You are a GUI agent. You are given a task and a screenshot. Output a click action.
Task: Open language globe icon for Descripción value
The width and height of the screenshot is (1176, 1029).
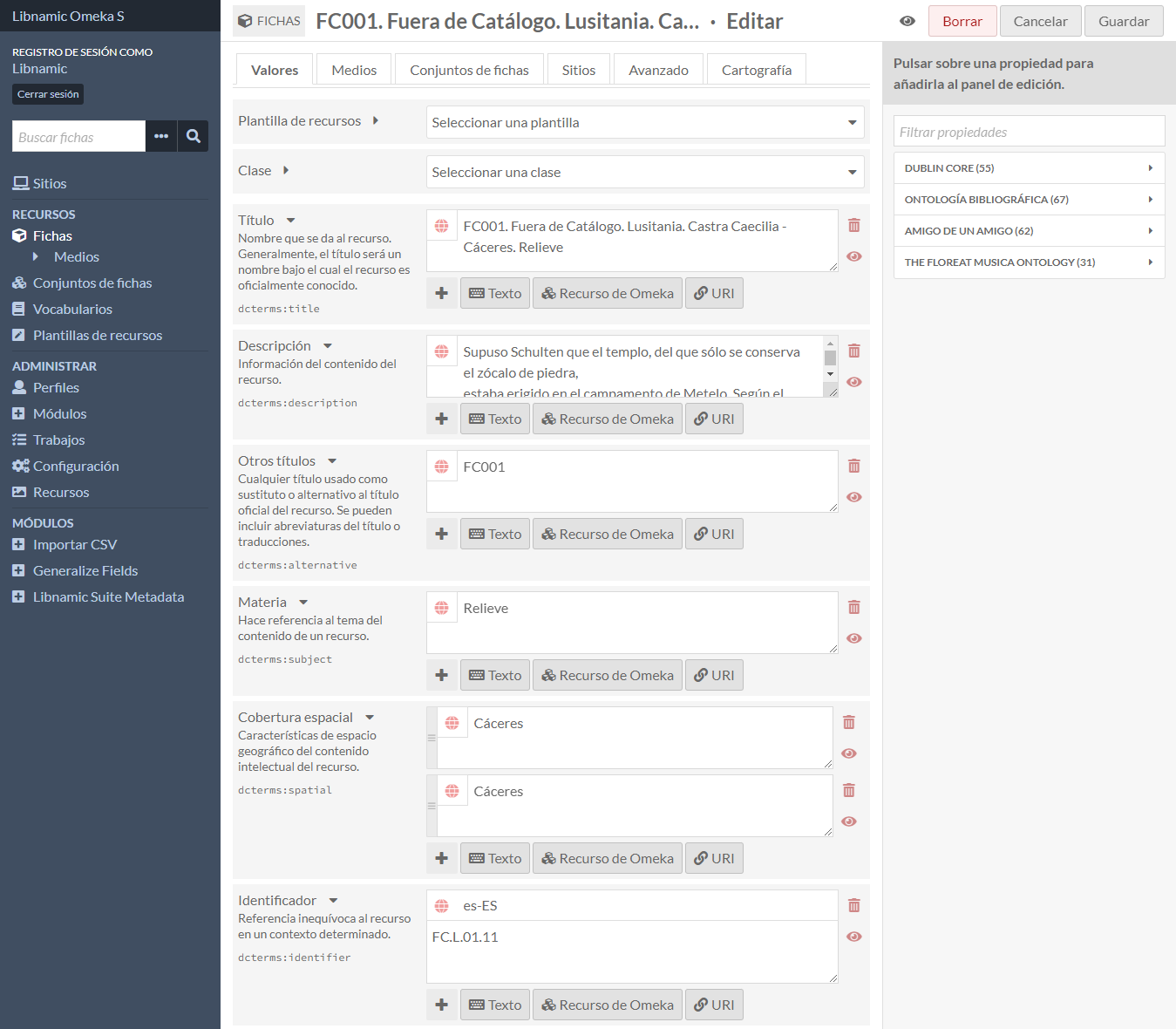click(x=442, y=351)
